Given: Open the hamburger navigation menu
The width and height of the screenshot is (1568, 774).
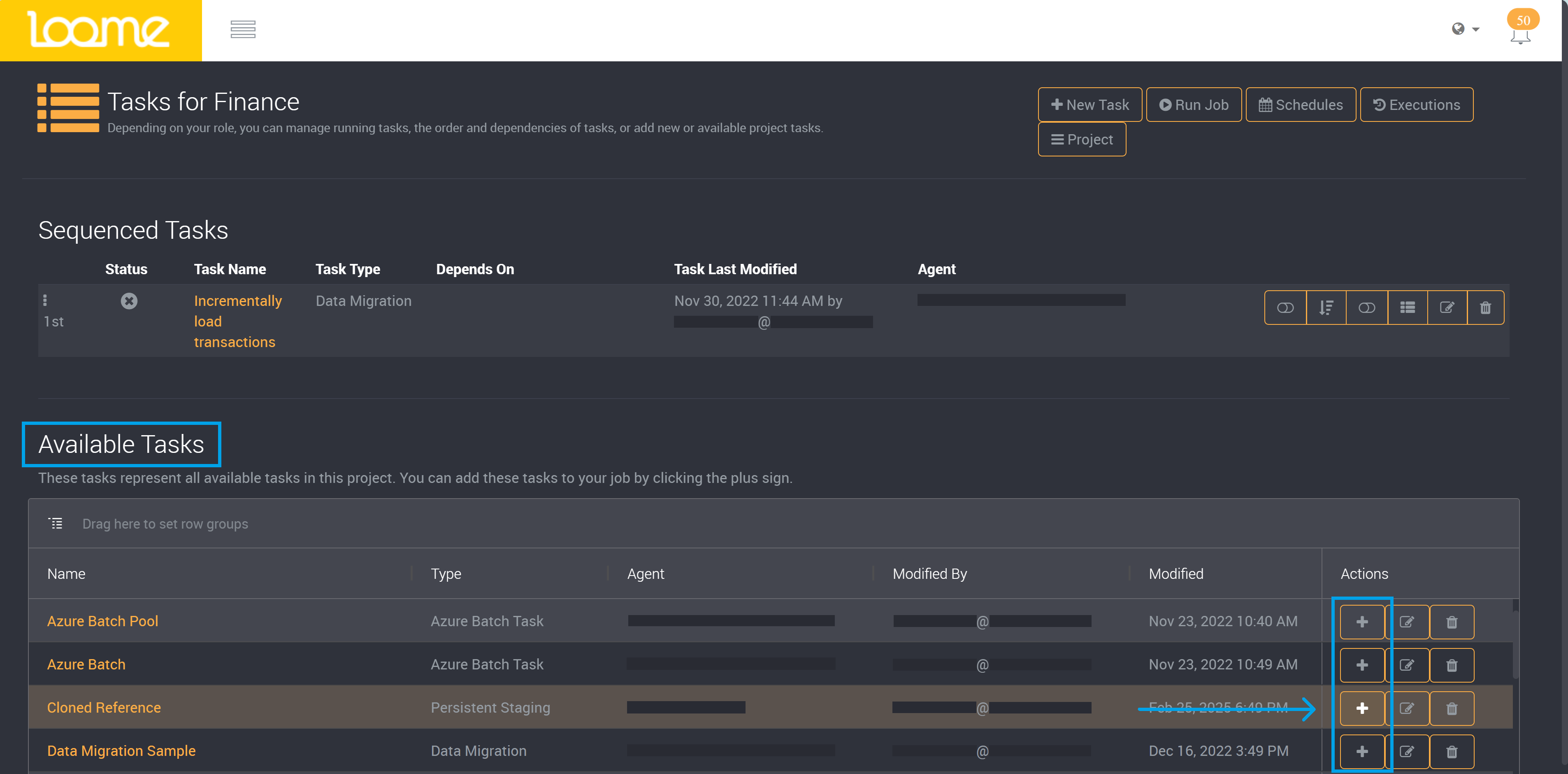Looking at the screenshot, I should coord(243,29).
